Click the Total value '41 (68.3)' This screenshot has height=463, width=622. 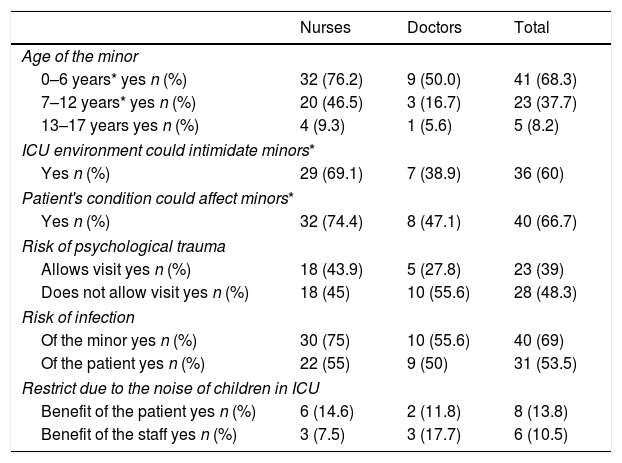(544, 78)
